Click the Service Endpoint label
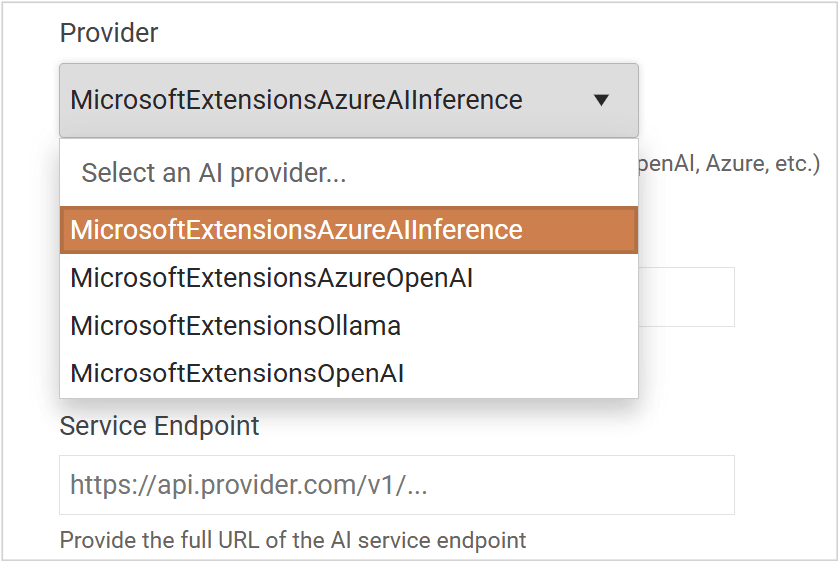 pos(160,426)
